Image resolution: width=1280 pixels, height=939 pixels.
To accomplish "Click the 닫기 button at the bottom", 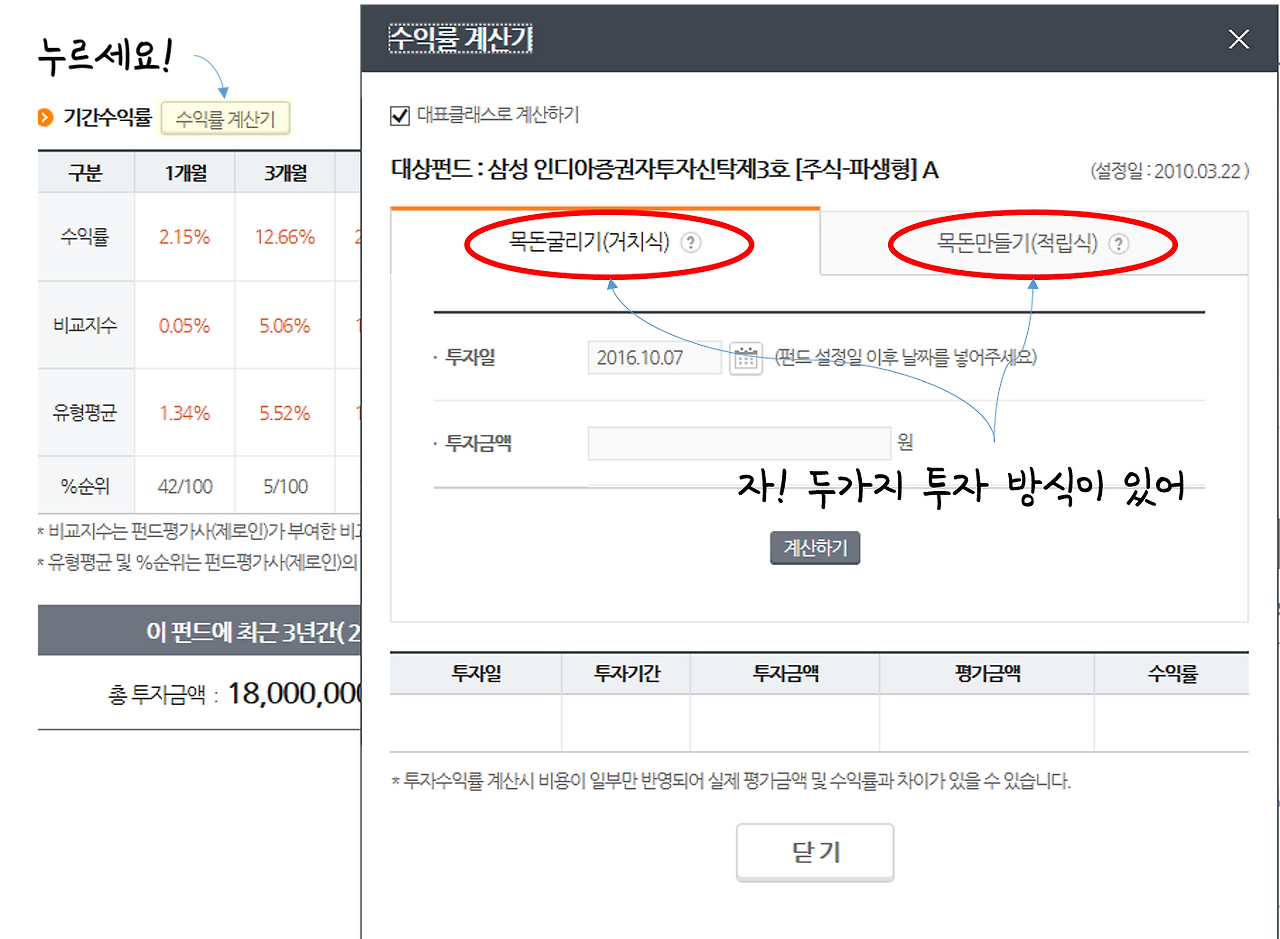I will pyautogui.click(x=815, y=851).
